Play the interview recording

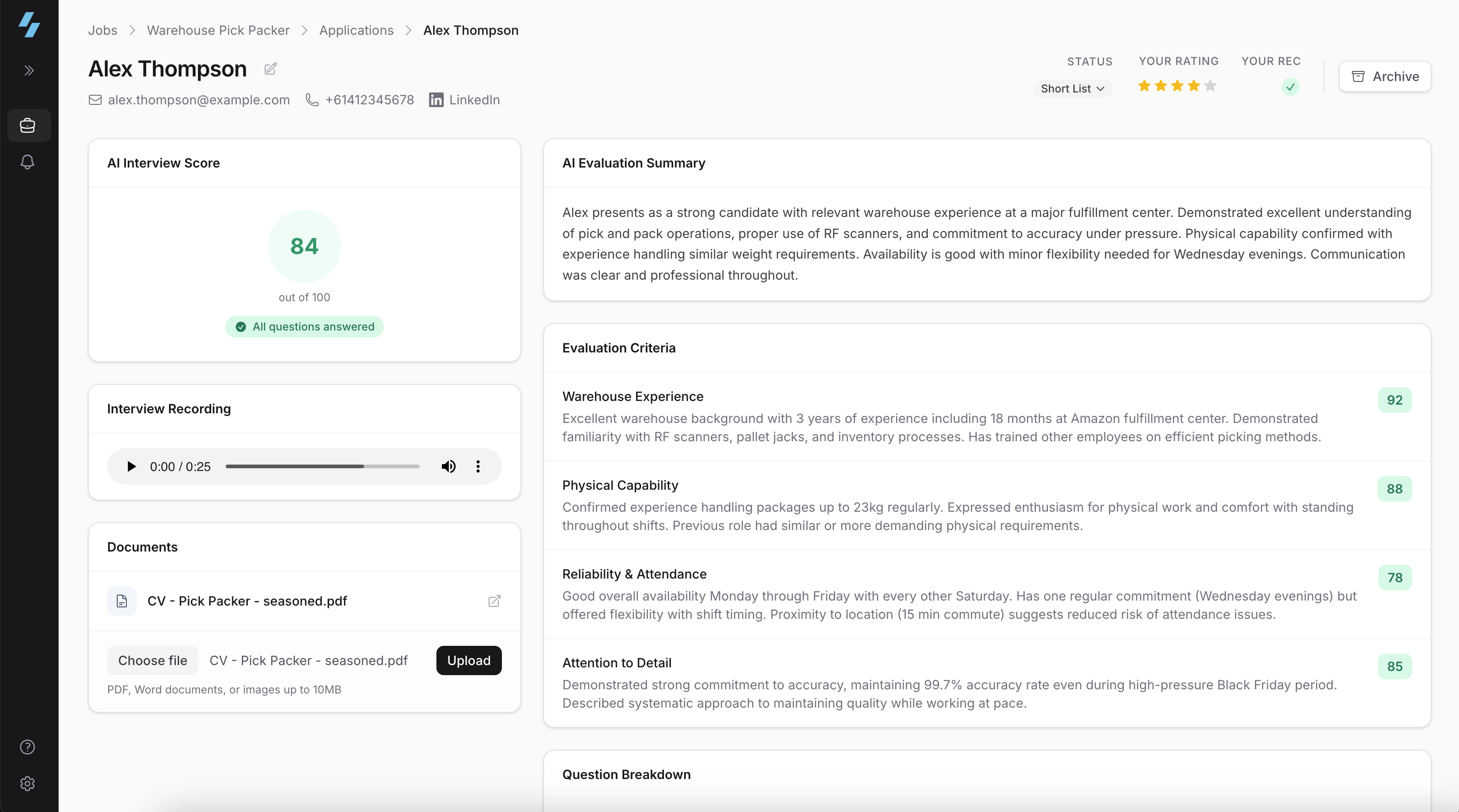131,466
